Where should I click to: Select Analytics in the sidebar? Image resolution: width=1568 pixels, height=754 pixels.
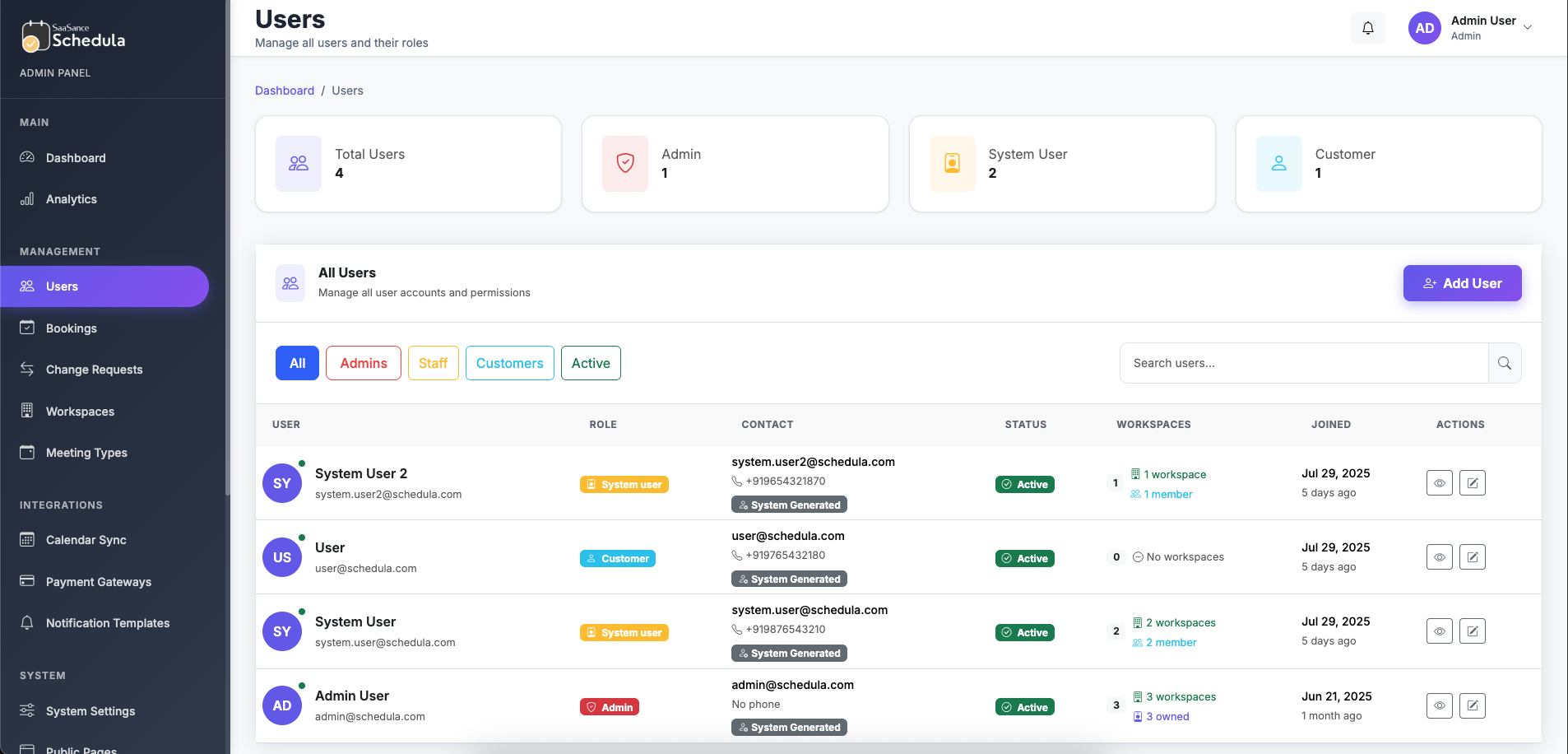pyautogui.click(x=72, y=198)
